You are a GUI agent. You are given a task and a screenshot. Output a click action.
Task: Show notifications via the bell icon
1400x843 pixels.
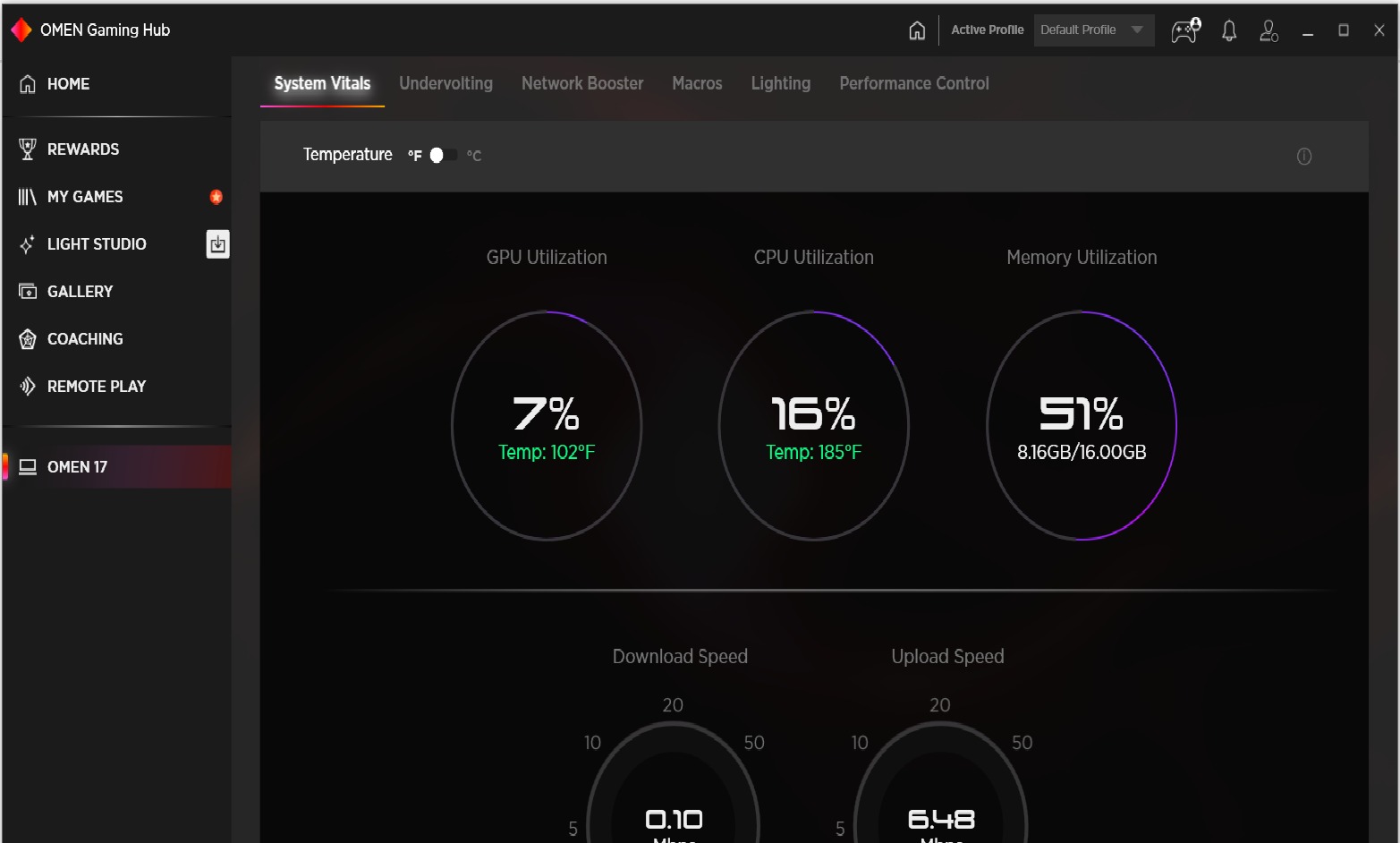tap(1229, 31)
